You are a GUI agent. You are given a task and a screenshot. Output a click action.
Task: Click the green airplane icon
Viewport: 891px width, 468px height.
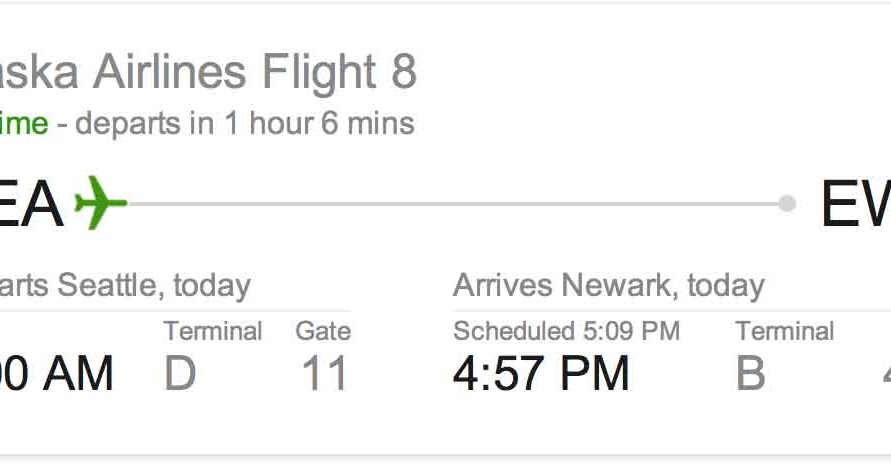point(101,202)
